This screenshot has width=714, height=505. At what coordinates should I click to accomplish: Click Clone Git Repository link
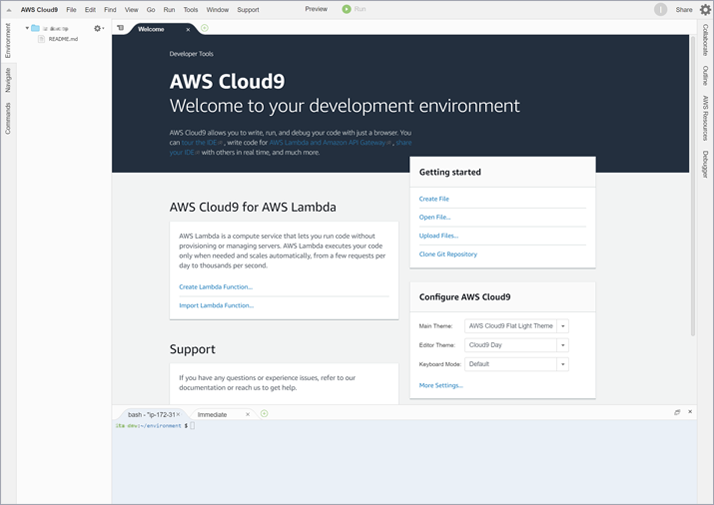tap(448, 254)
